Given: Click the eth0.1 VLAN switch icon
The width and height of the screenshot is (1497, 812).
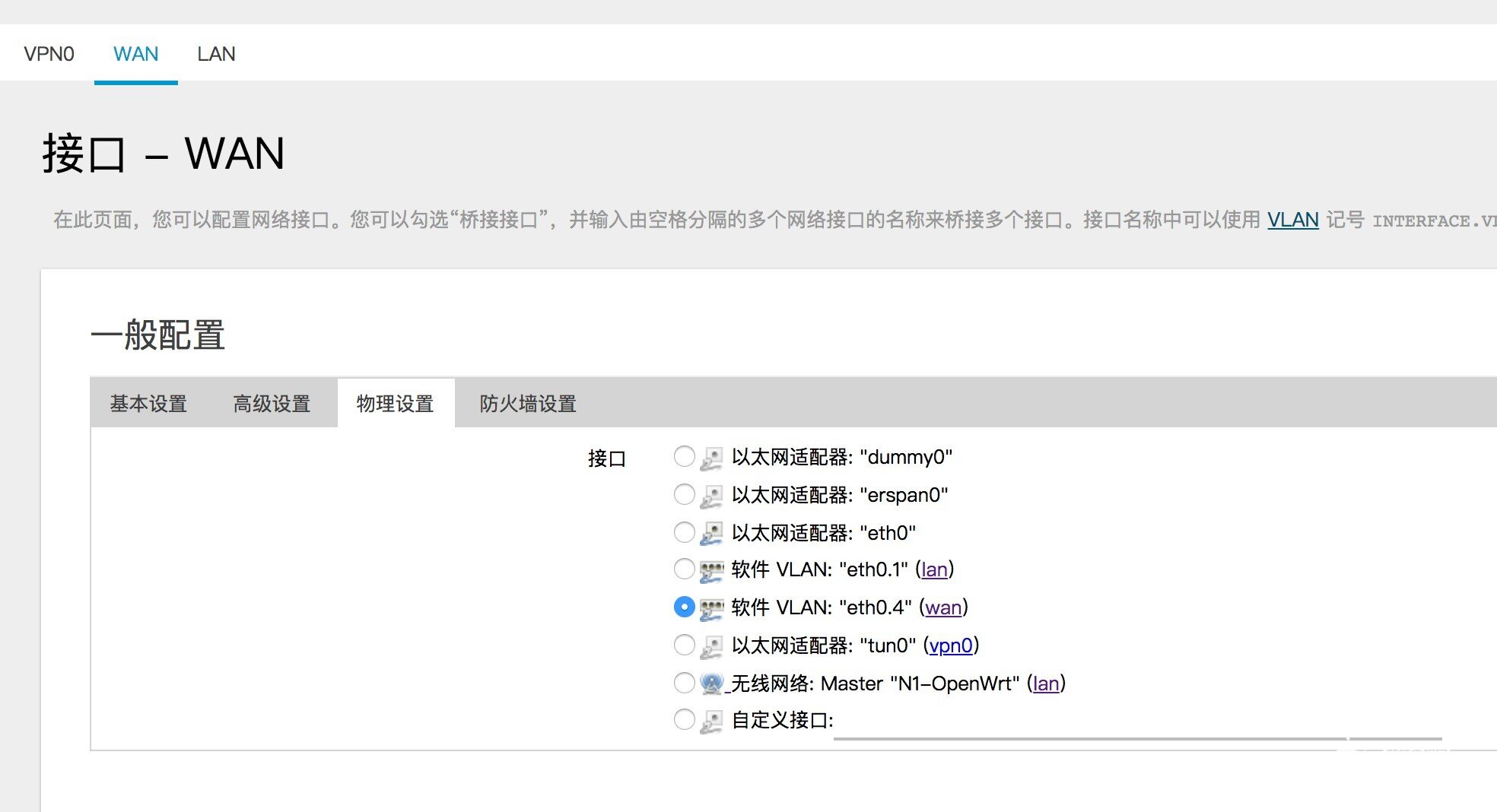Looking at the screenshot, I should (711, 571).
